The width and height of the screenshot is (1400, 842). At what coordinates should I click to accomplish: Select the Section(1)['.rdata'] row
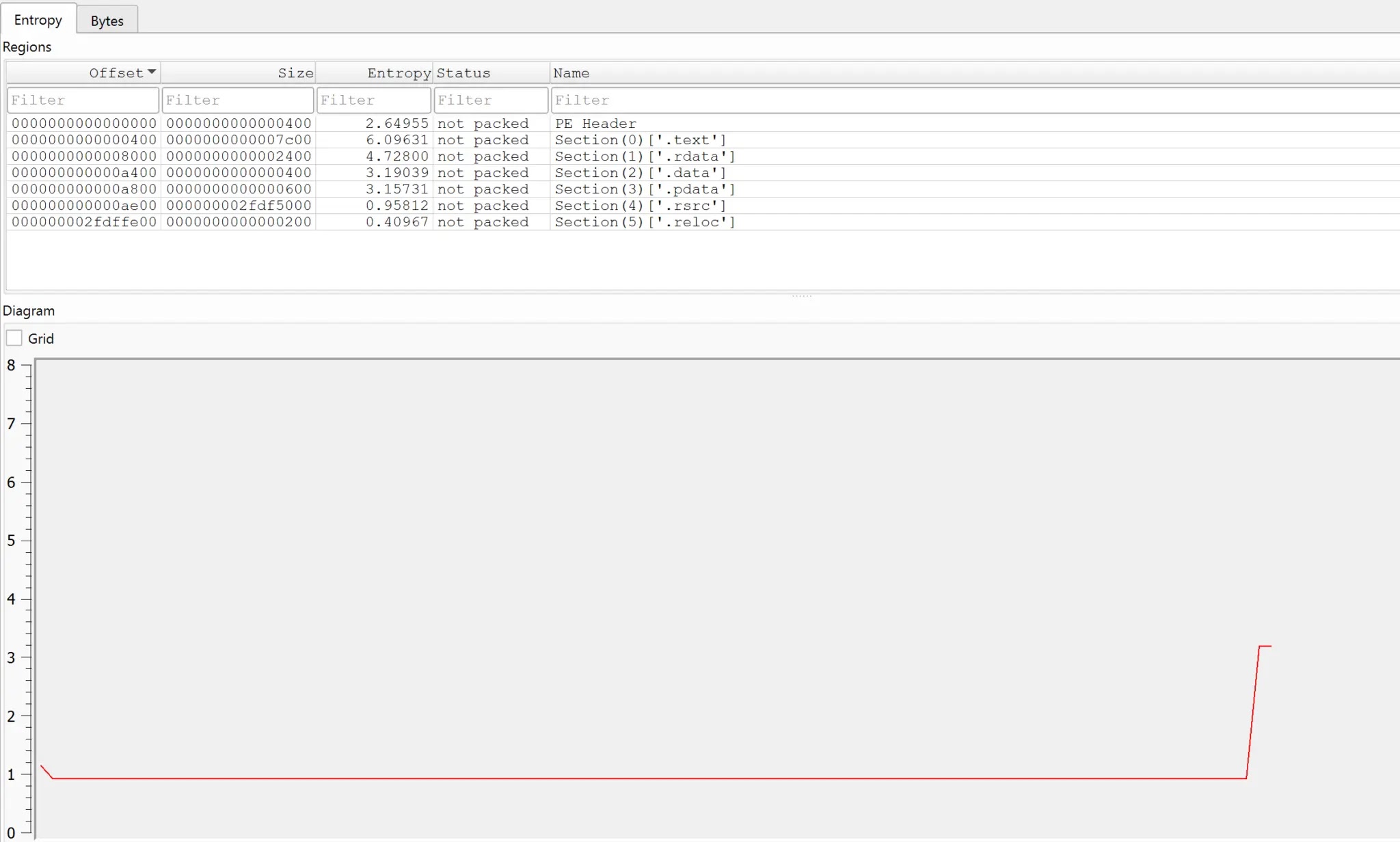tap(703, 157)
